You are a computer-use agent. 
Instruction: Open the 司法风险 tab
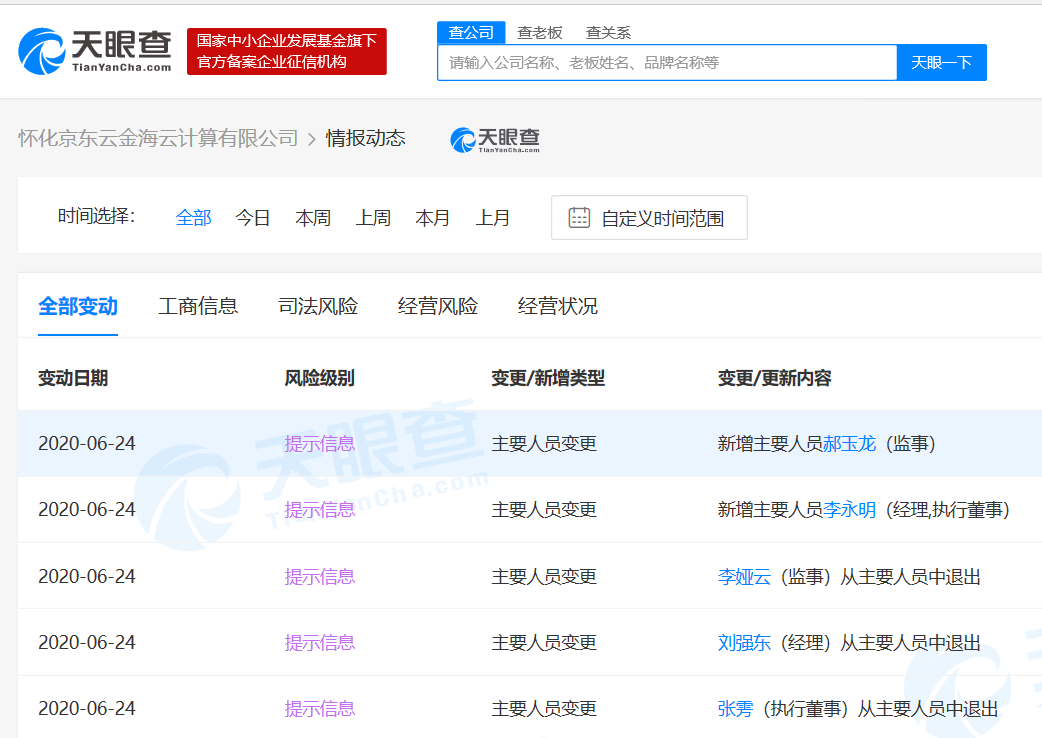318,306
